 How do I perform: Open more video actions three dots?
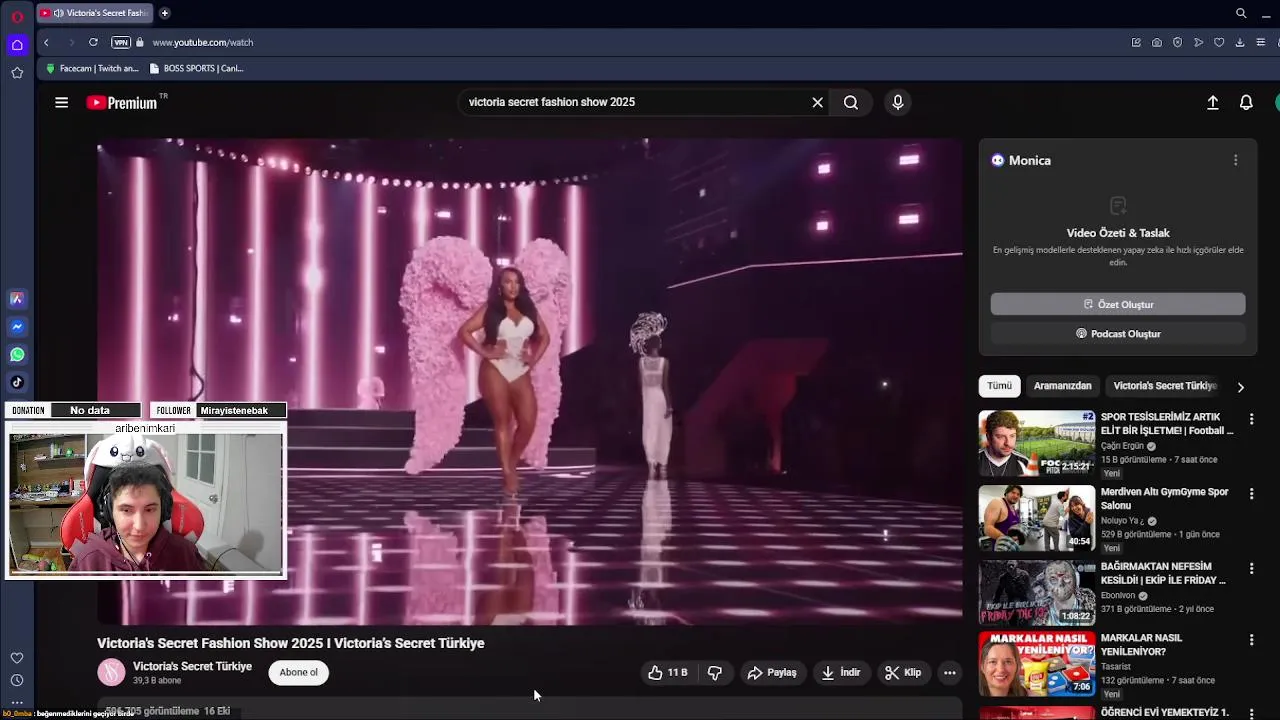pos(950,673)
